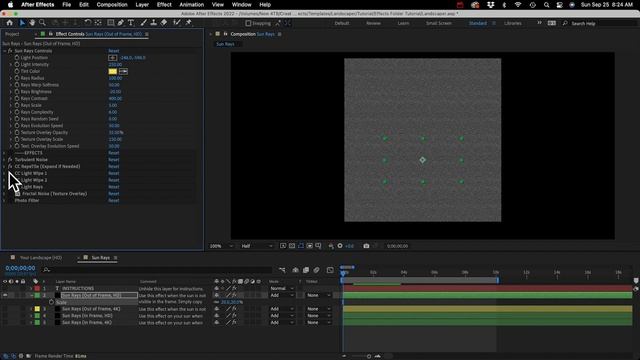Select the Hand tool
The height and width of the screenshot is (360, 640).
[x=32, y=23]
